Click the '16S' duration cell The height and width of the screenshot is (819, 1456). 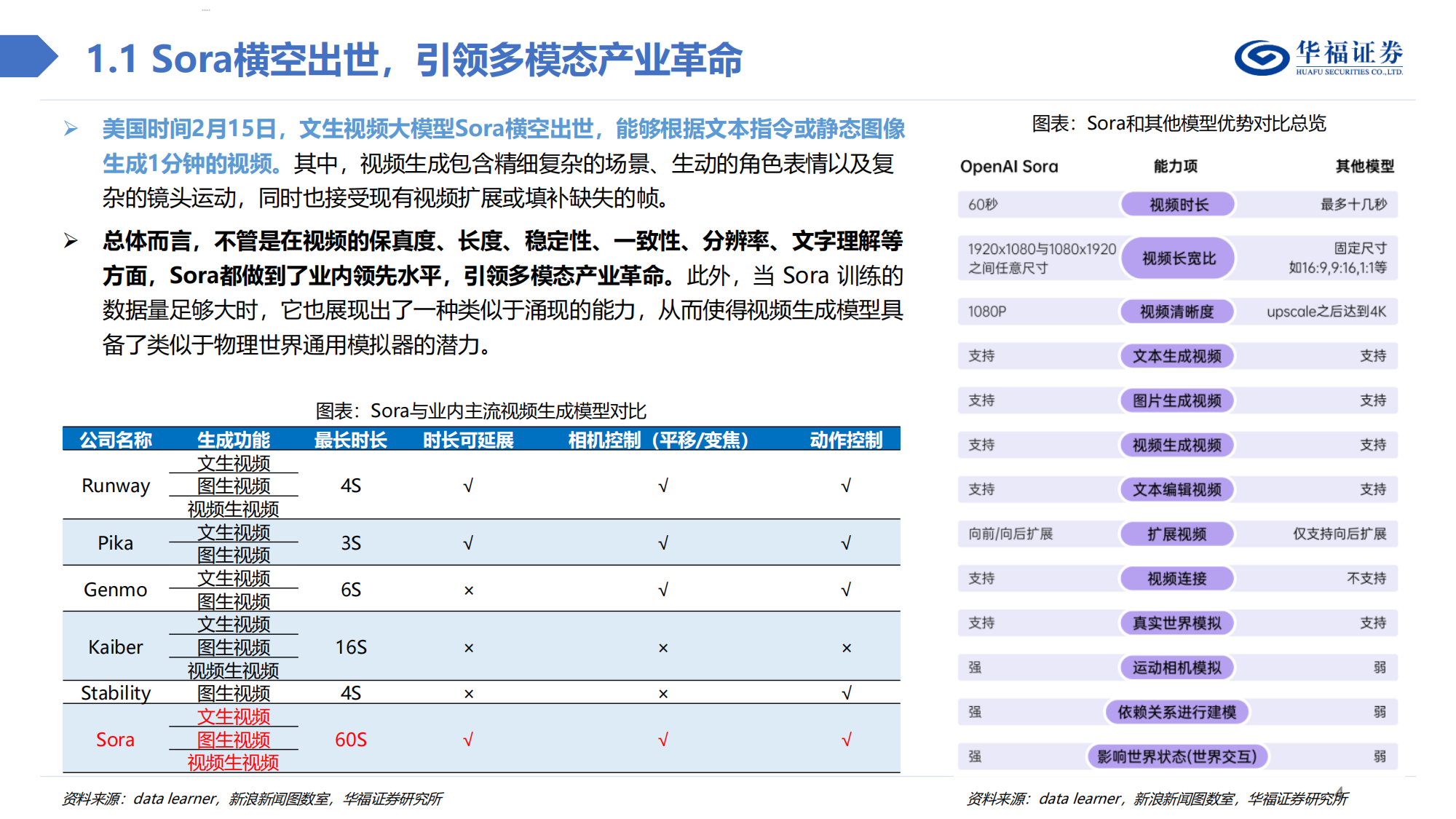tap(351, 647)
